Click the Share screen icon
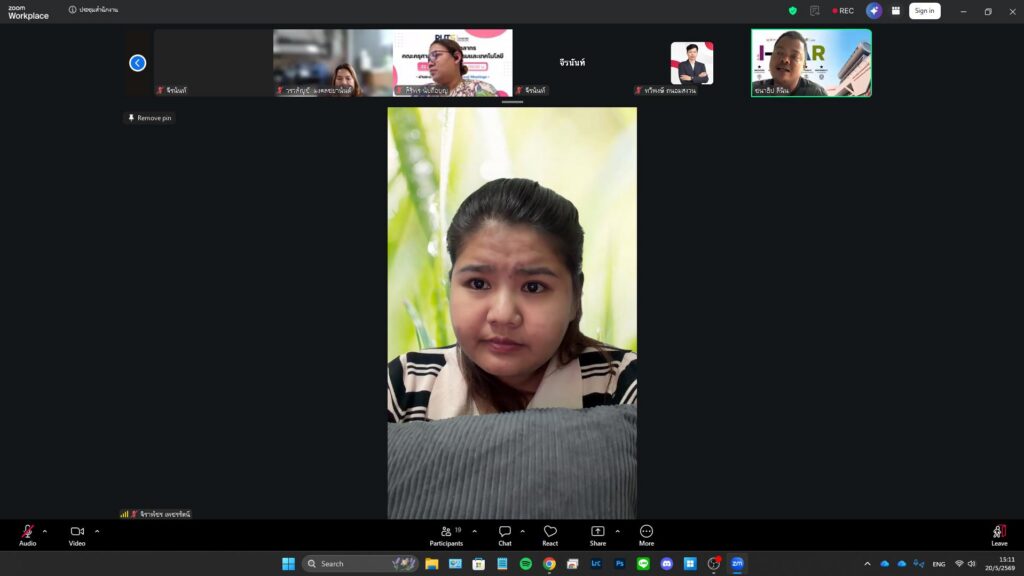This screenshot has width=1024, height=576. tap(598, 535)
